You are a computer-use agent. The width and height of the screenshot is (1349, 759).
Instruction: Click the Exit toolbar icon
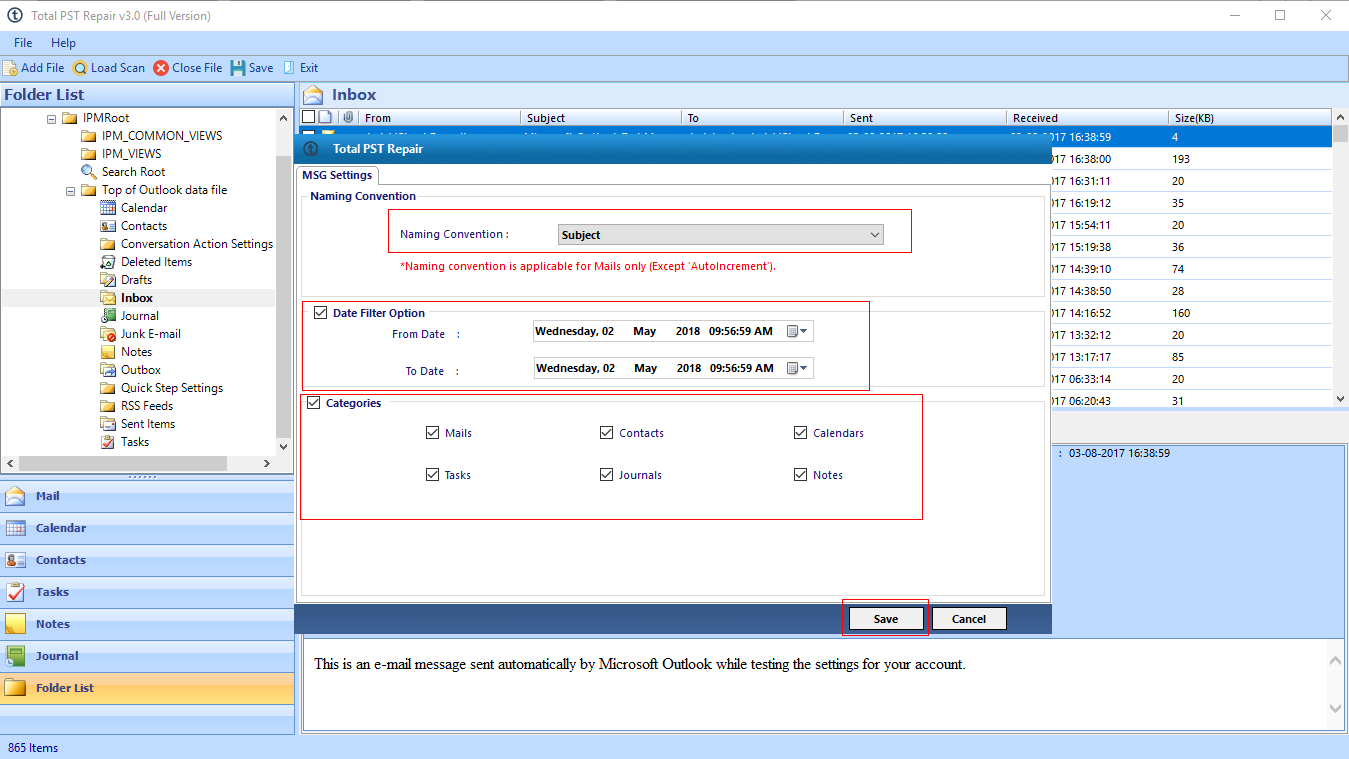[x=289, y=68]
